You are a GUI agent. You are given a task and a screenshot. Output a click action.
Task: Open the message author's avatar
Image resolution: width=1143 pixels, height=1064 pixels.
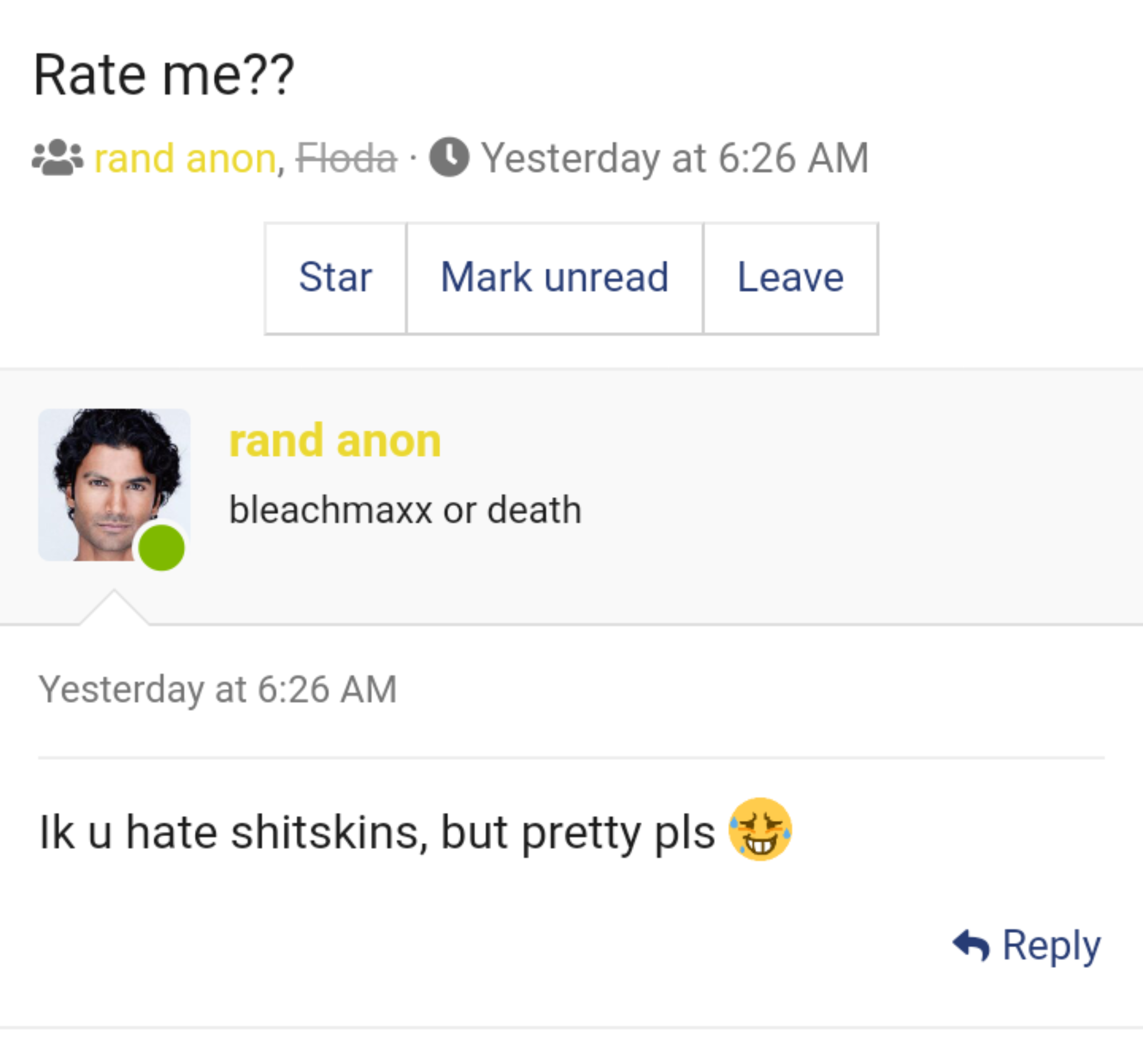[114, 484]
